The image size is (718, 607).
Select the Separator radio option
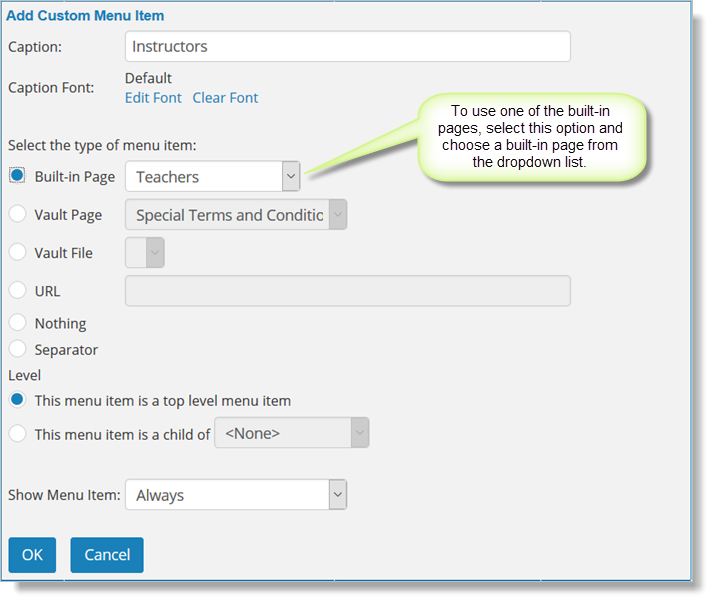point(17,349)
